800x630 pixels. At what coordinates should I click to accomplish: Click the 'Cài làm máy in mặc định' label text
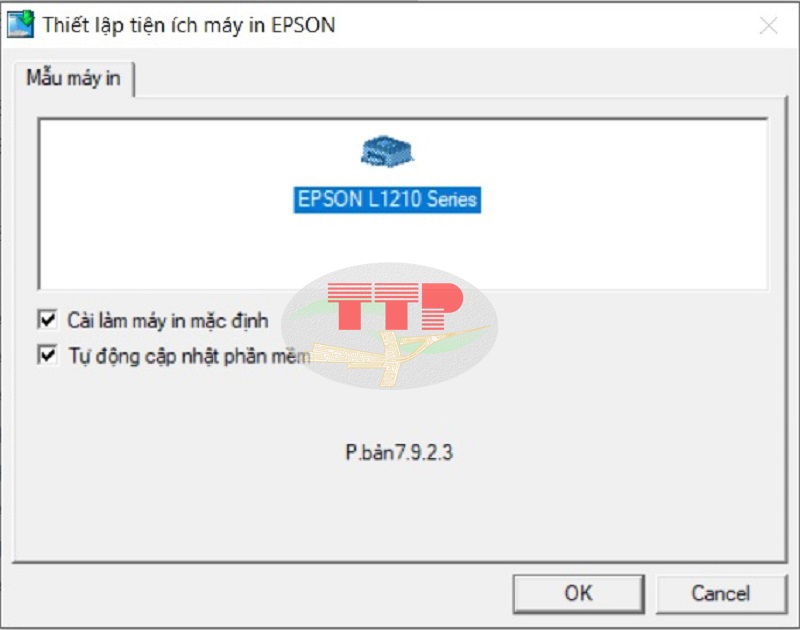pos(168,321)
